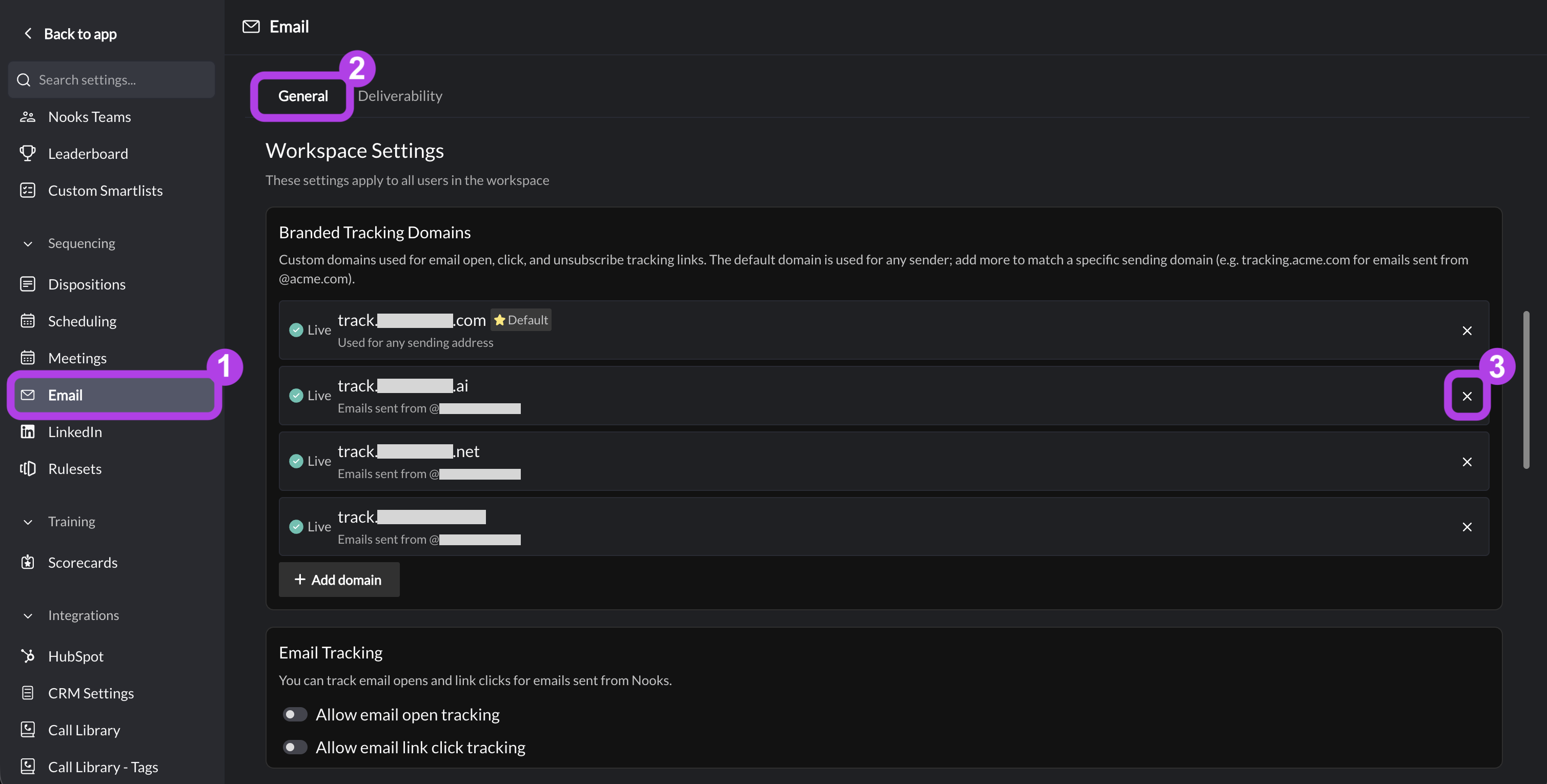This screenshot has height=784, width=1547.
Task: Switch to the Deliverability tab
Action: [400, 96]
